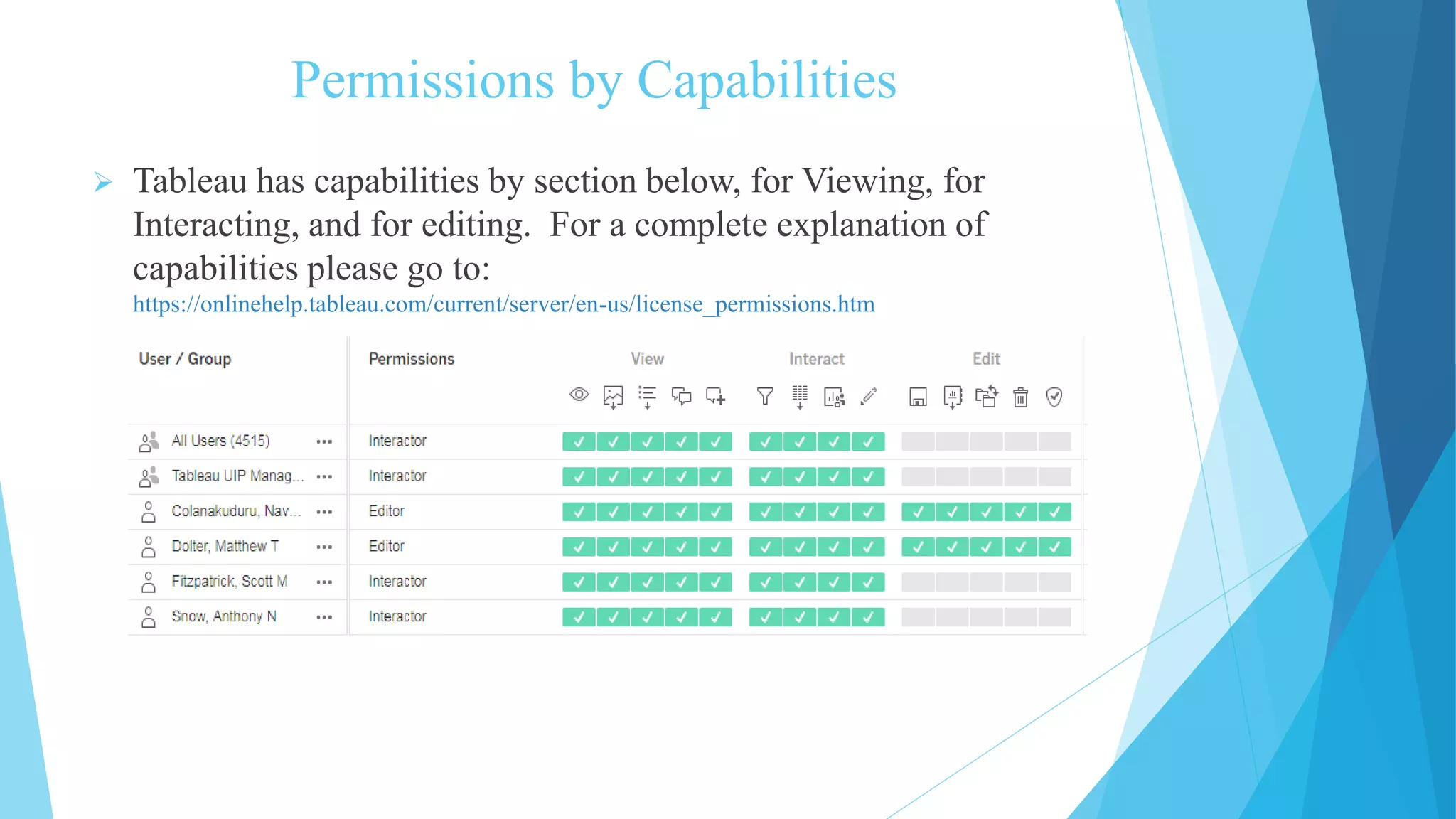Toggle Web Edit permission for Snow, Anthony N
The width and height of the screenshot is (1456, 819).
tap(868, 617)
